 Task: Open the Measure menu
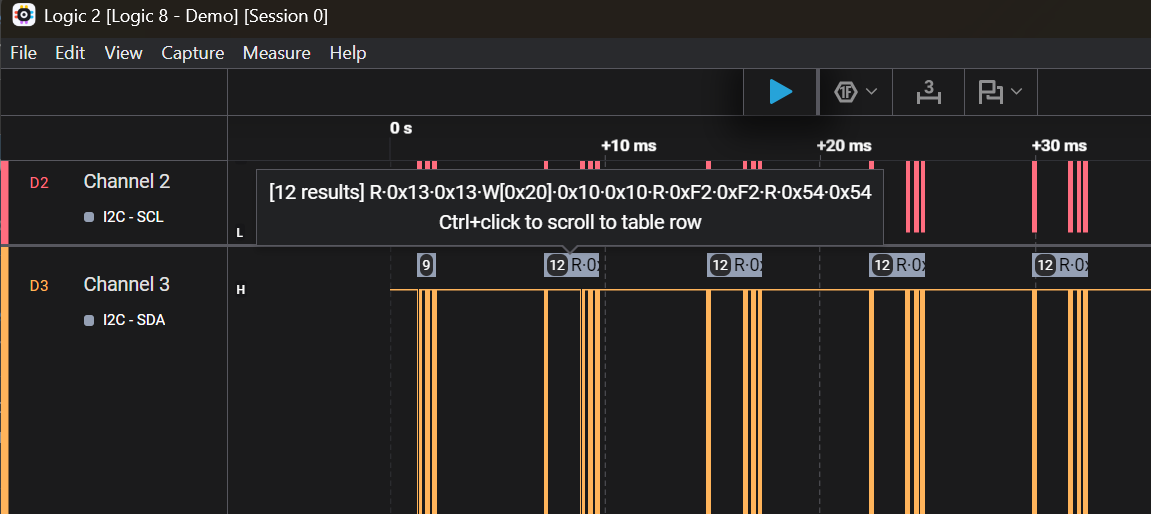point(277,53)
